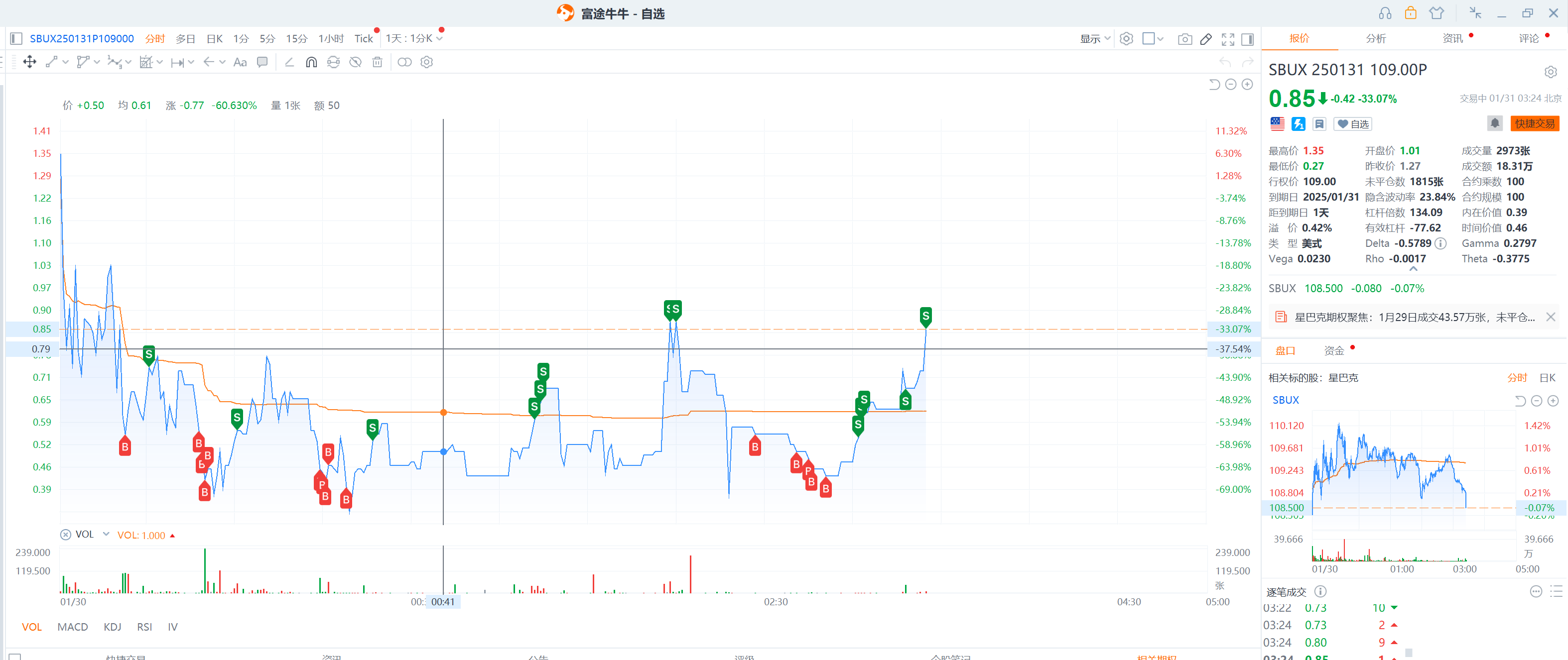
Task: Select the MACD indicator tab
Action: point(72,627)
